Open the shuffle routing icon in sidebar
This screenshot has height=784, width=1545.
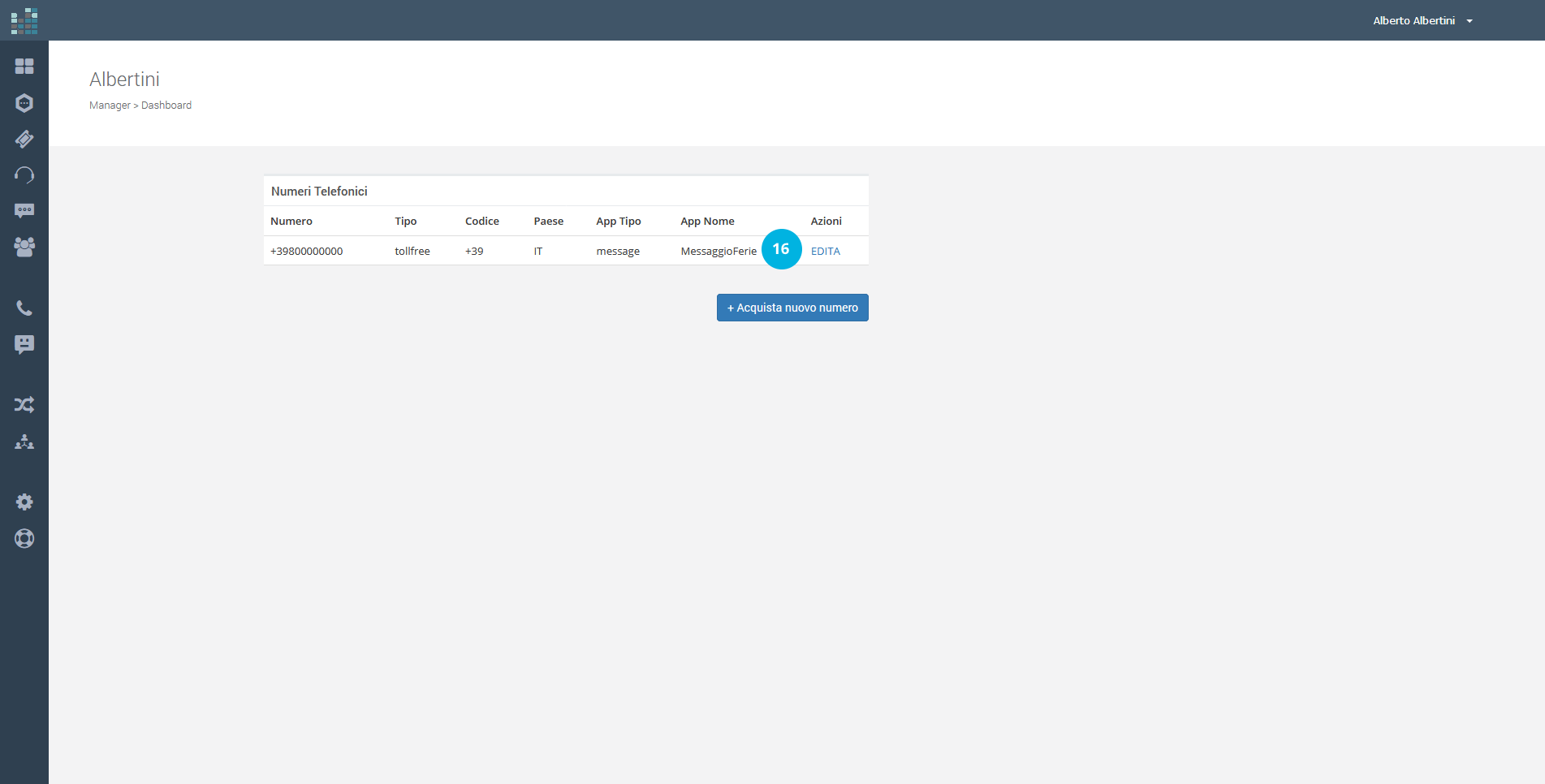pyautogui.click(x=24, y=404)
